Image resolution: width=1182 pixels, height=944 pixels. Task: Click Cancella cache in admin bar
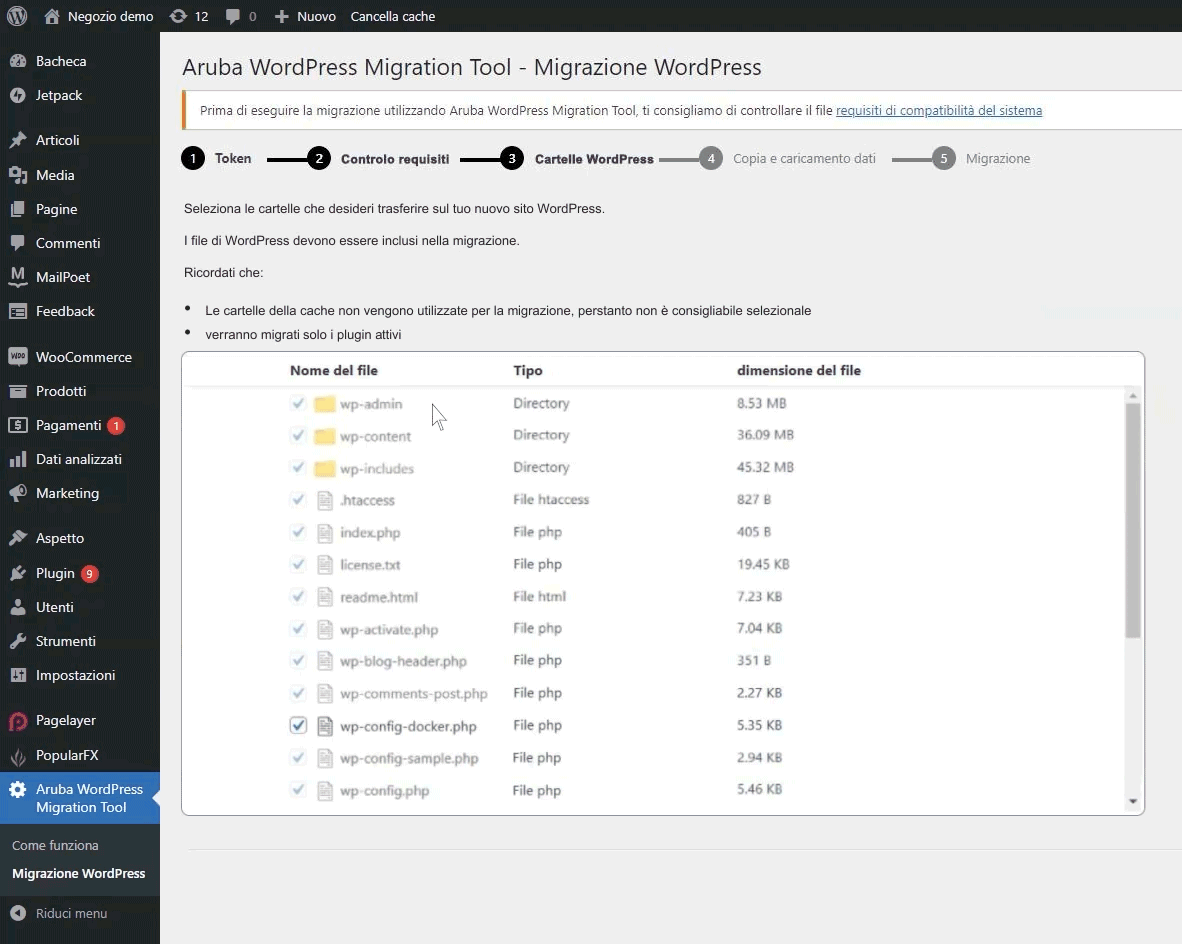392,16
